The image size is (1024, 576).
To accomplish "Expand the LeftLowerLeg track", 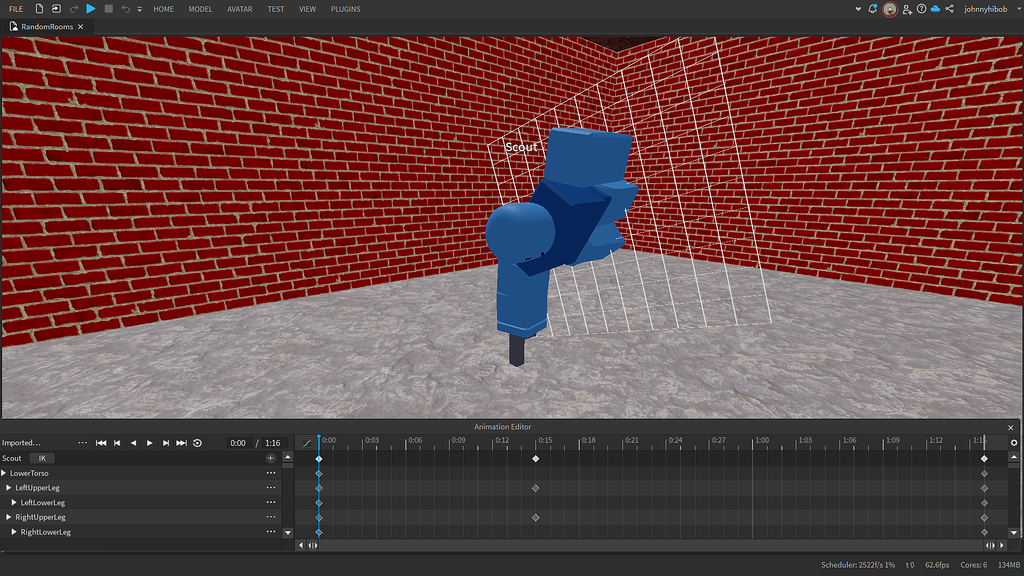I will [x=14, y=503].
